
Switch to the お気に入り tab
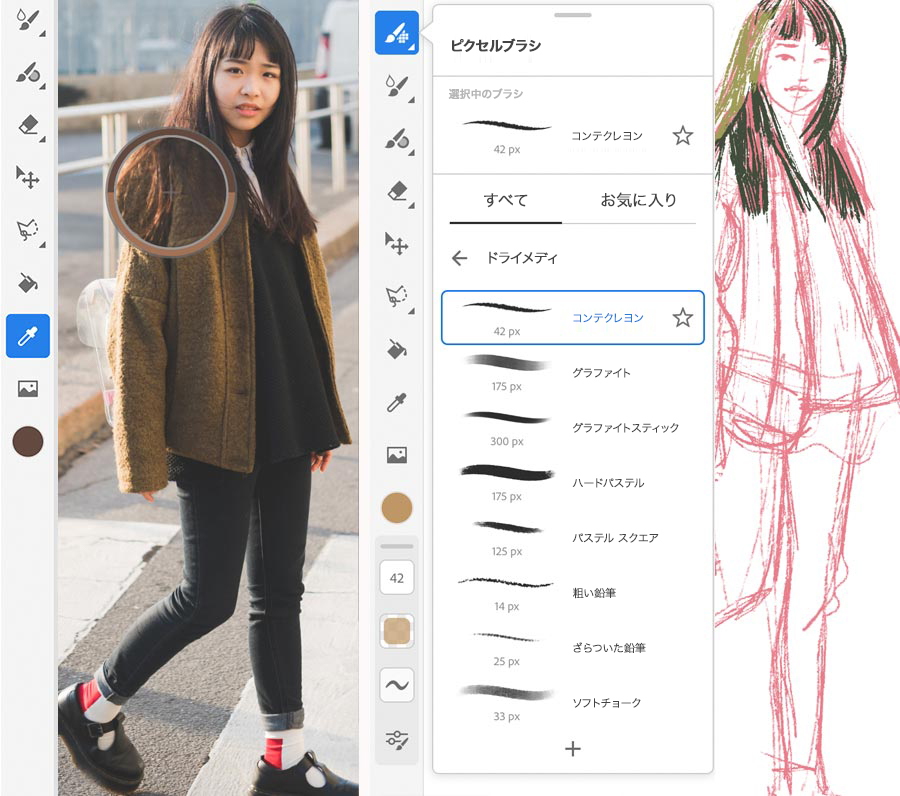638,200
